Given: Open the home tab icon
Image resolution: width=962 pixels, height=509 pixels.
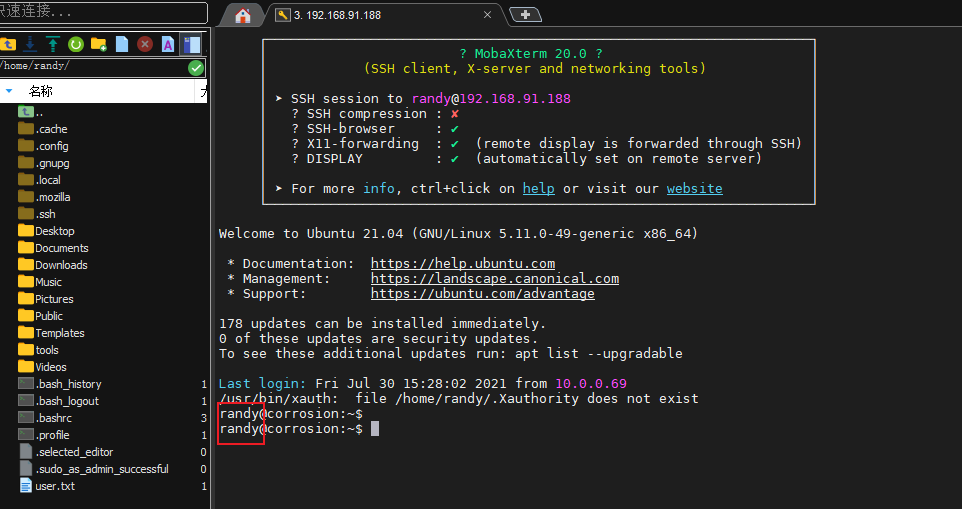Looking at the screenshot, I should [243, 15].
